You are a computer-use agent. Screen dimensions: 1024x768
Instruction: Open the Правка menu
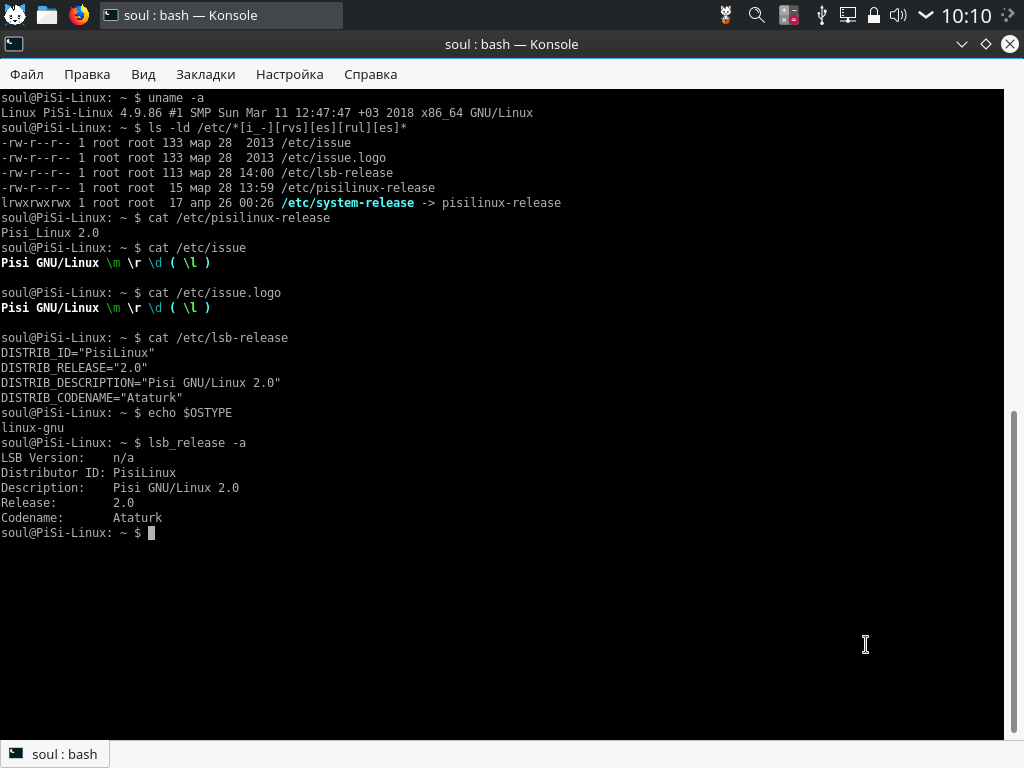coord(87,74)
